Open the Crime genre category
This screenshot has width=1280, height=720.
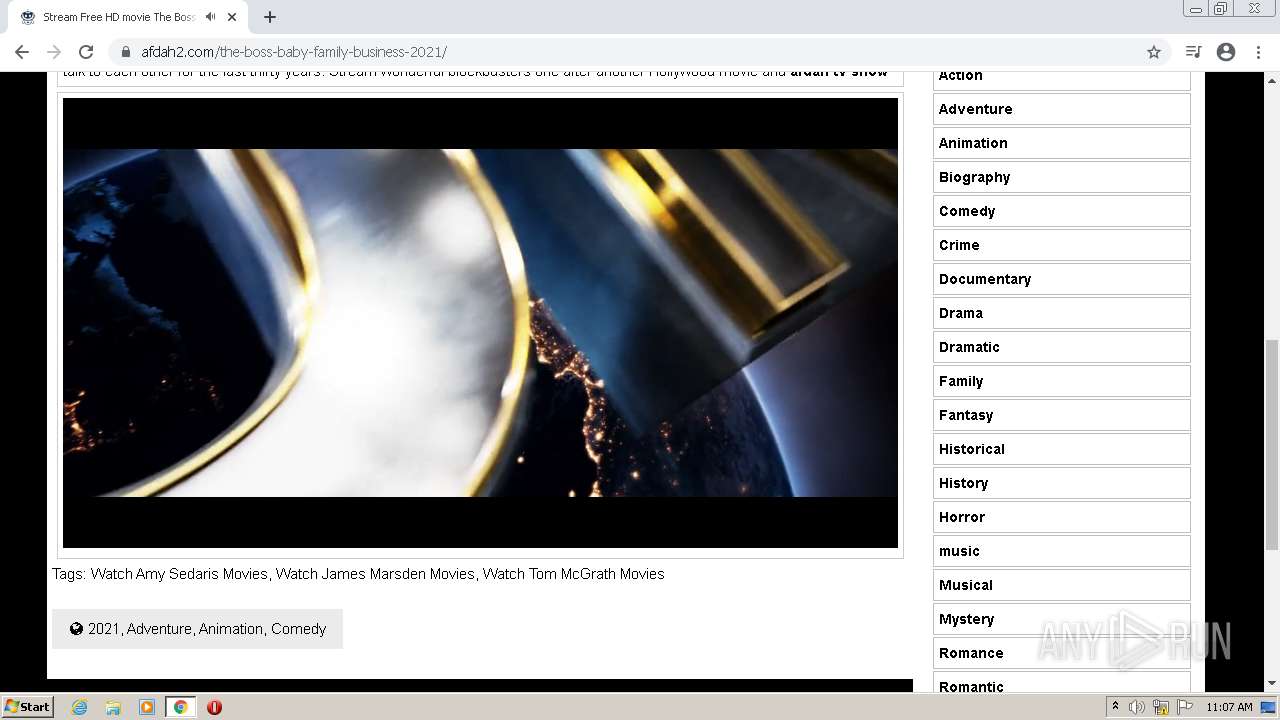tap(1062, 245)
